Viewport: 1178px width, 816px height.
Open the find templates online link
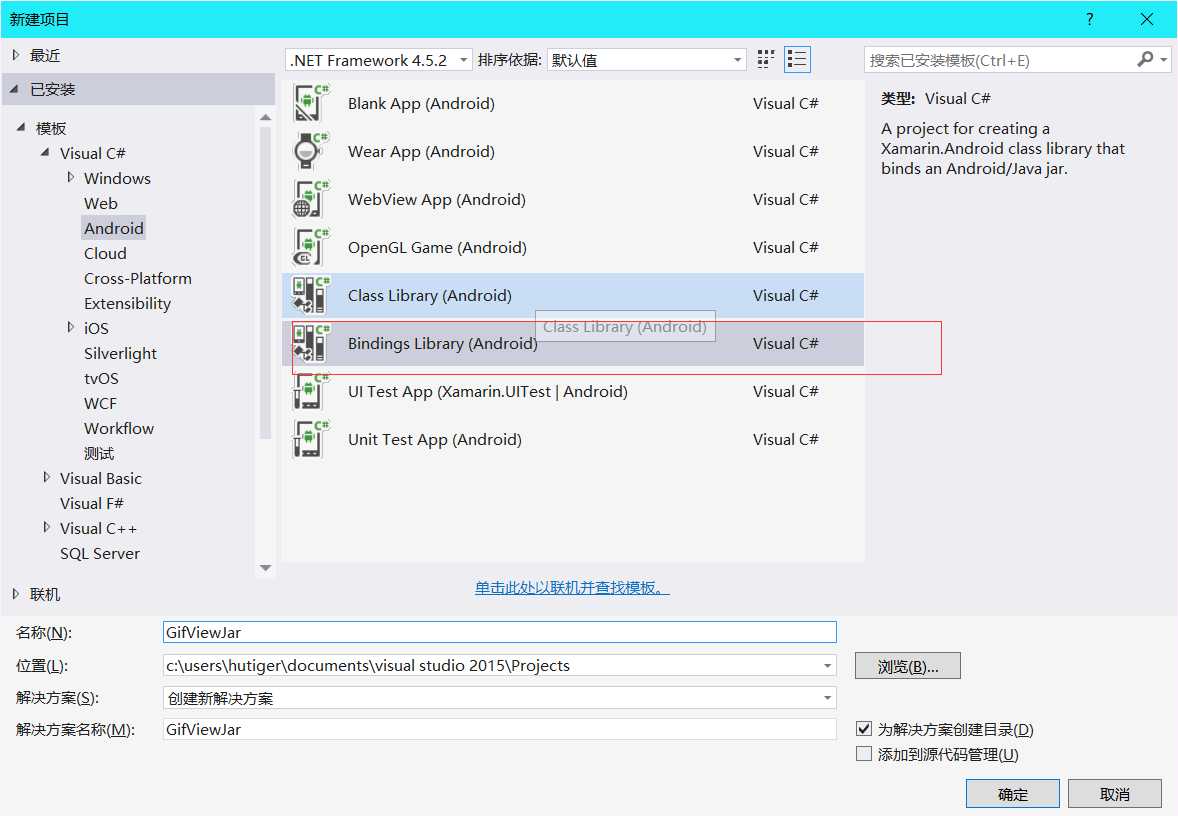pyautogui.click(x=572, y=588)
